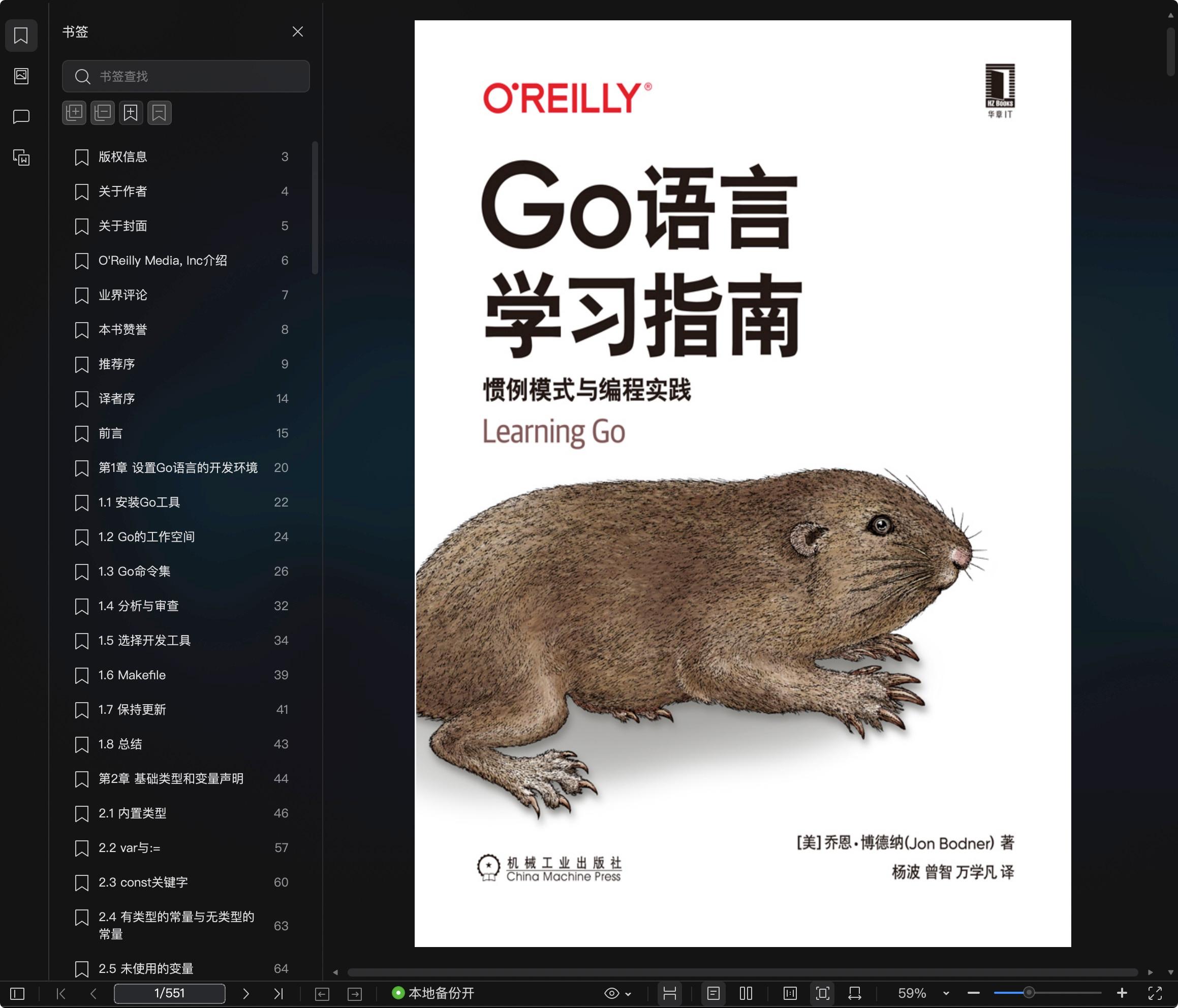Jump to 1.7 保持更新 bookmark
1178x1008 pixels.
point(182,710)
